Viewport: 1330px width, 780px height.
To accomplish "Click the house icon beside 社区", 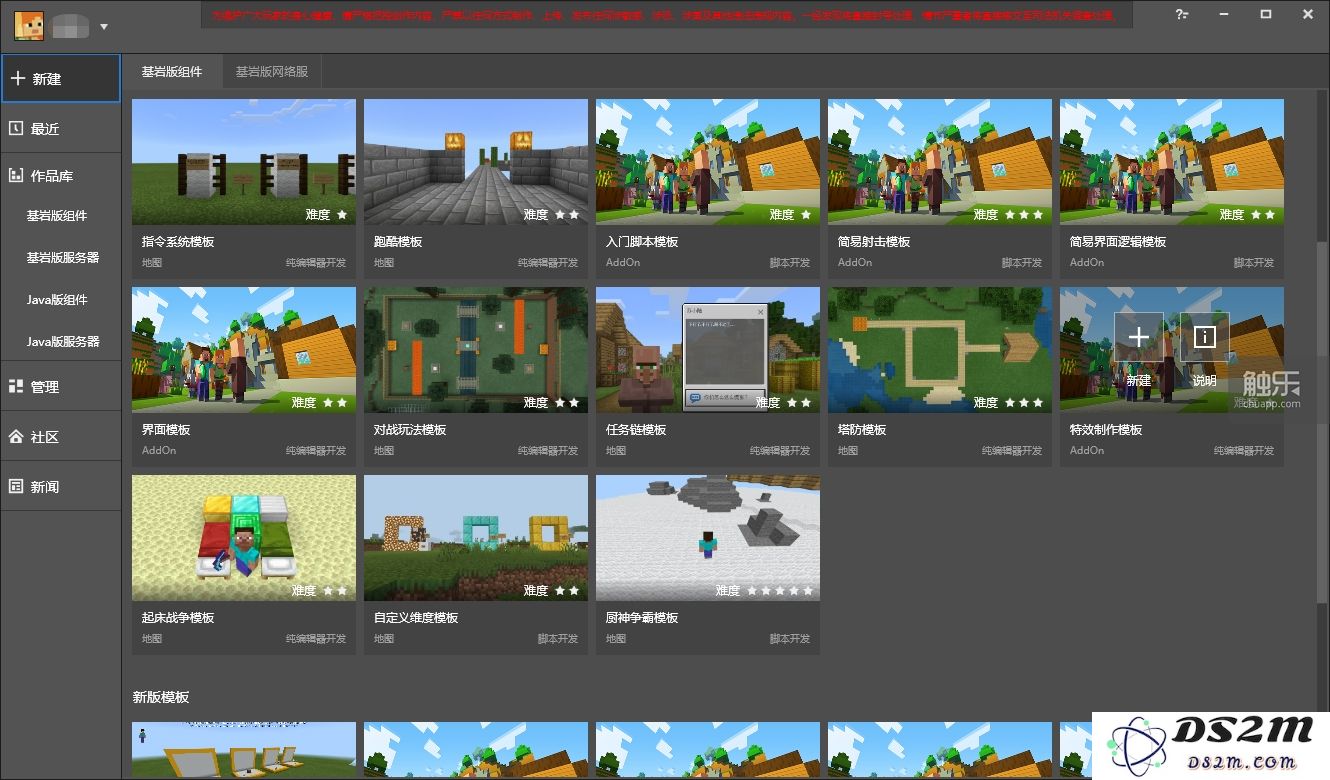I will tap(16, 437).
